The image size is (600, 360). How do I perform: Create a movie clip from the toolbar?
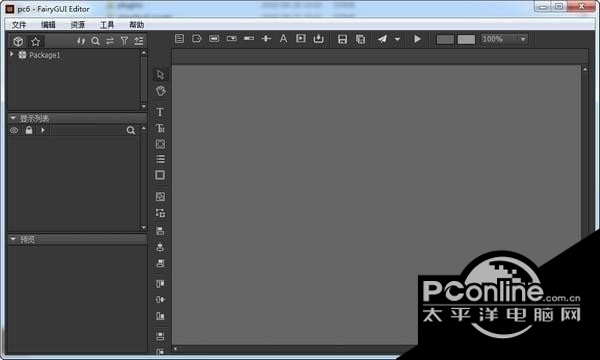[301, 39]
